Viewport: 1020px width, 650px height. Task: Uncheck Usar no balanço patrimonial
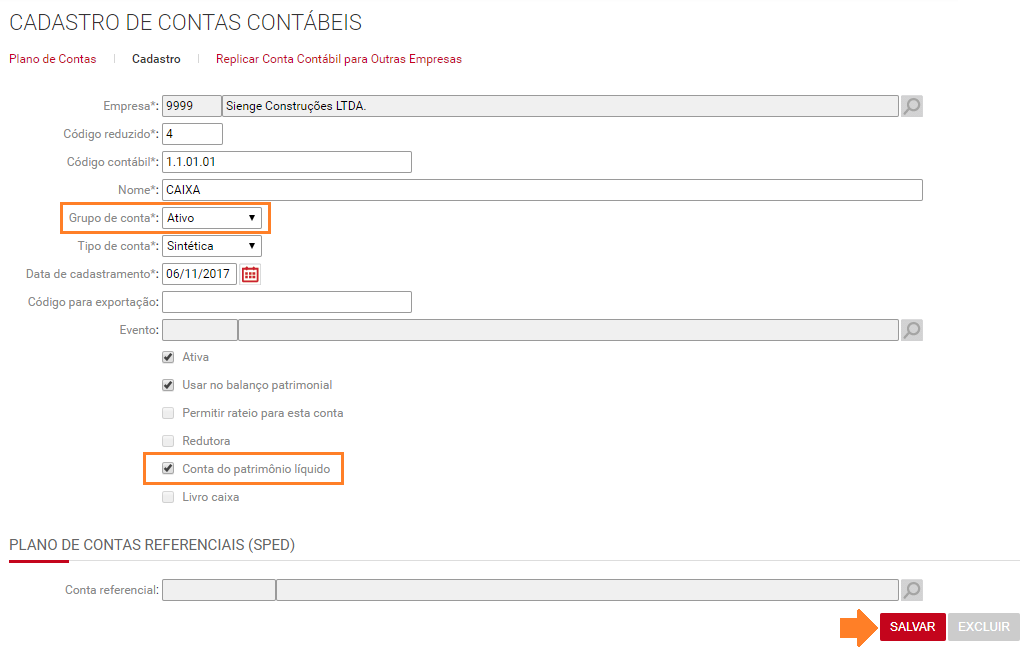(168, 385)
